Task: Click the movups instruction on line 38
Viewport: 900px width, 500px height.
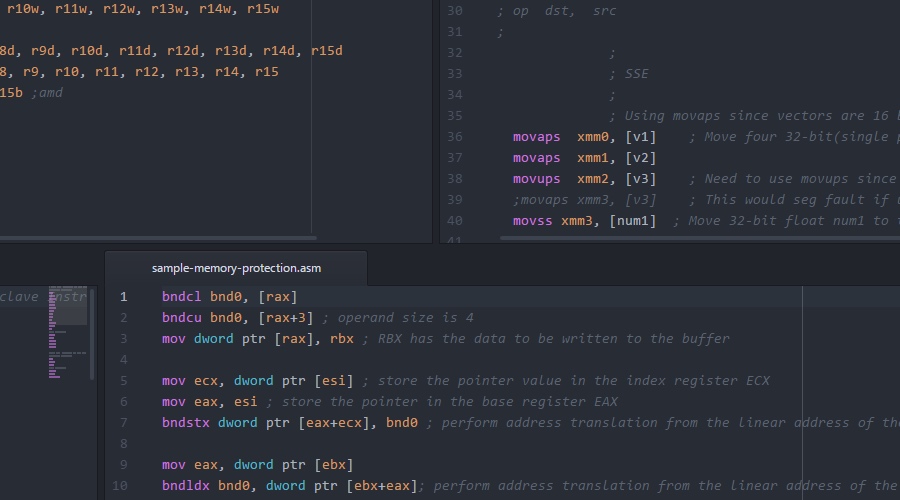Action: point(536,179)
